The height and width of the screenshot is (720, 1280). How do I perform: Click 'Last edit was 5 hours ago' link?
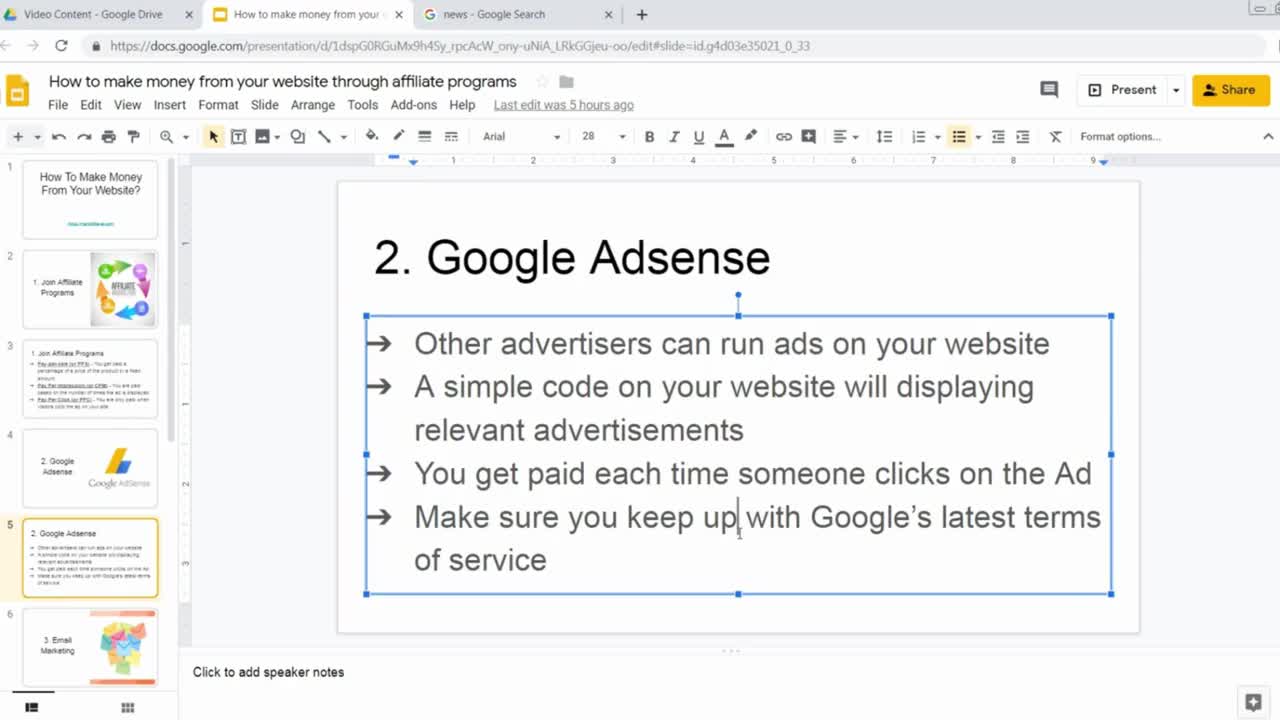pyautogui.click(x=563, y=105)
